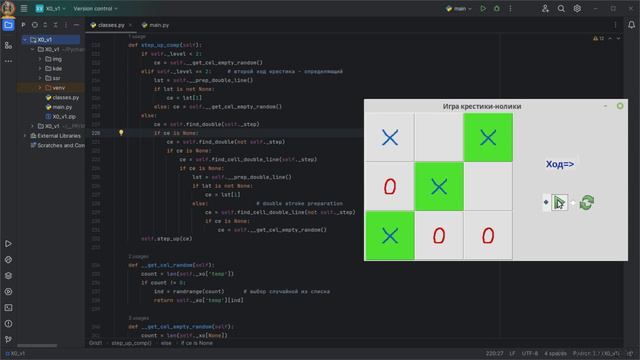Open Python interpreter selector in status bar
This screenshot has height=360, width=640.
click(596, 353)
